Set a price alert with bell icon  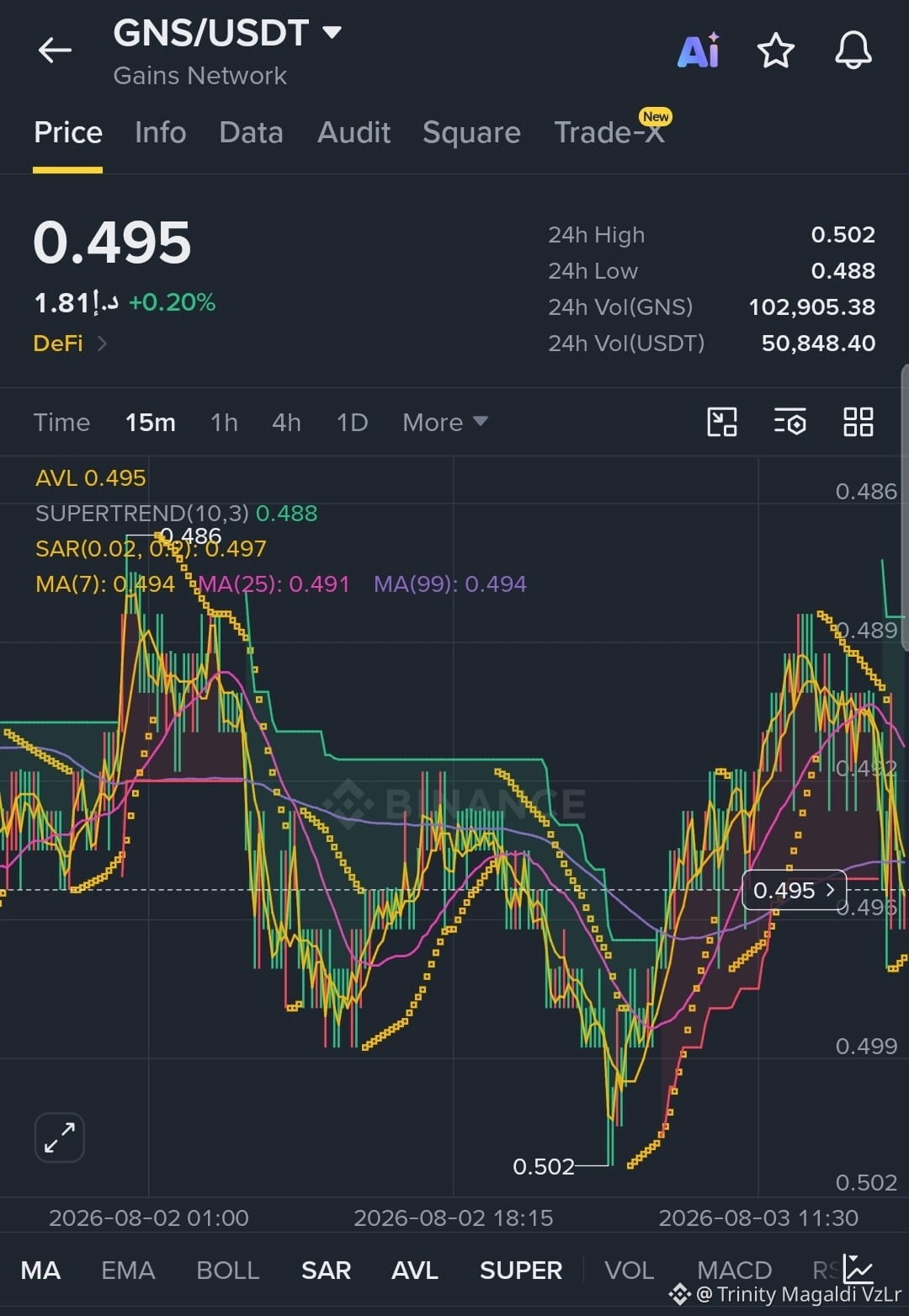coord(853,51)
